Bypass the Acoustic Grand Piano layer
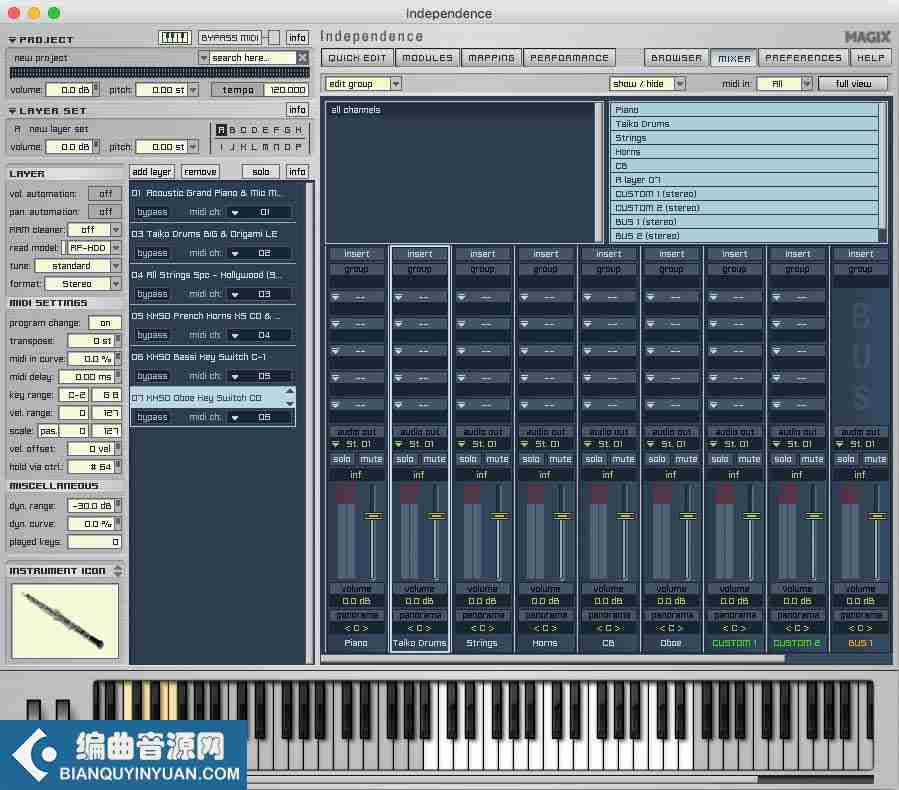Image resolution: width=899 pixels, height=790 pixels. coord(152,212)
